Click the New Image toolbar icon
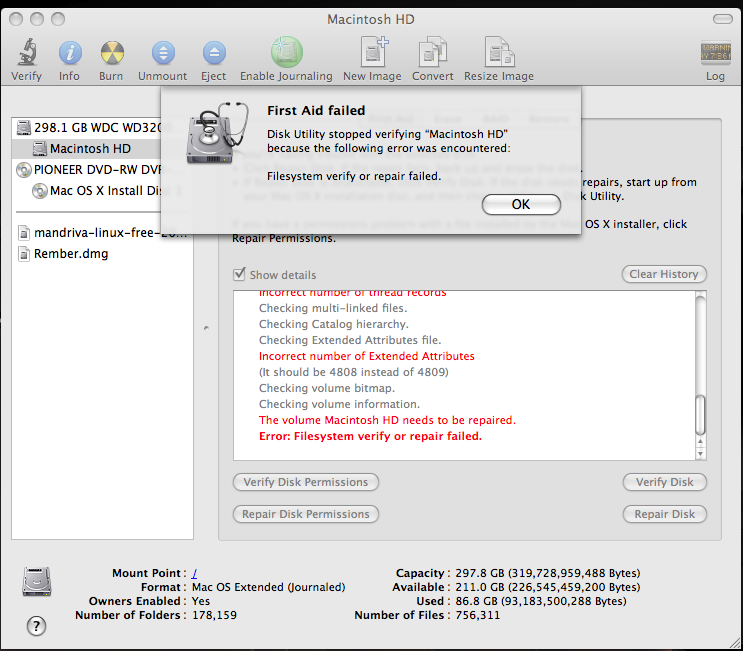The width and height of the screenshot is (743, 651). pyautogui.click(x=374, y=51)
